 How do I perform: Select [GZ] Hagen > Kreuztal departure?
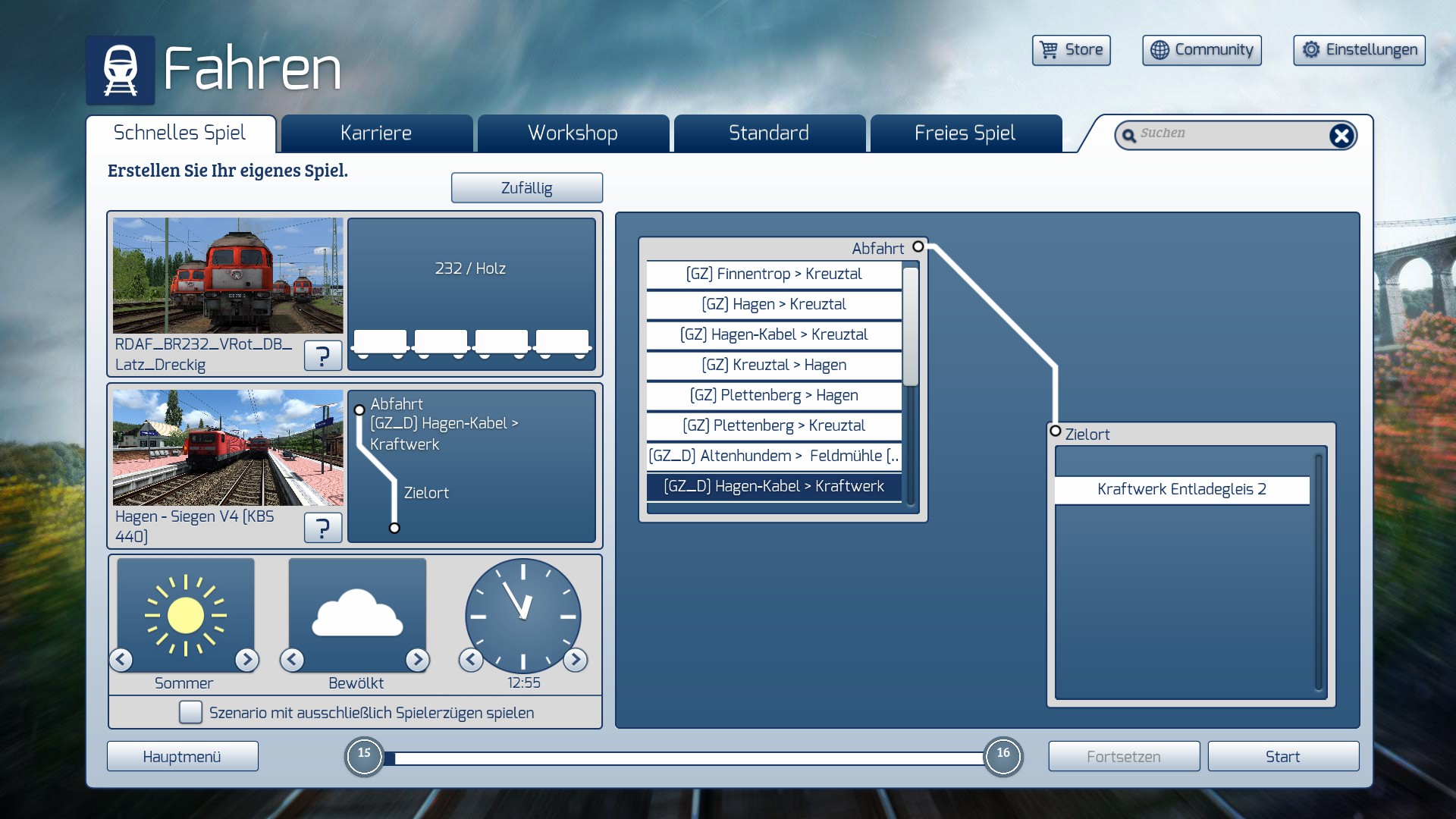[x=773, y=304]
